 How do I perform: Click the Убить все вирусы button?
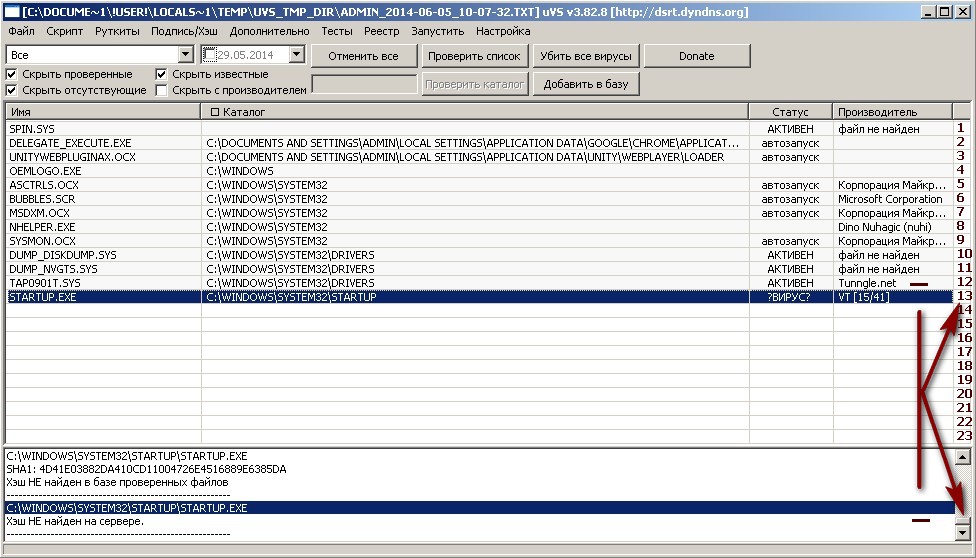point(586,56)
